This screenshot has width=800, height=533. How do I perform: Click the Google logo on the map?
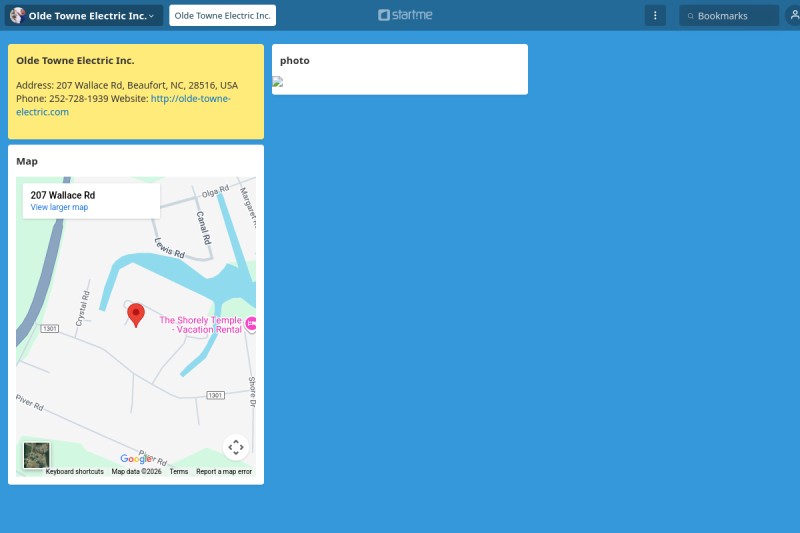136,459
